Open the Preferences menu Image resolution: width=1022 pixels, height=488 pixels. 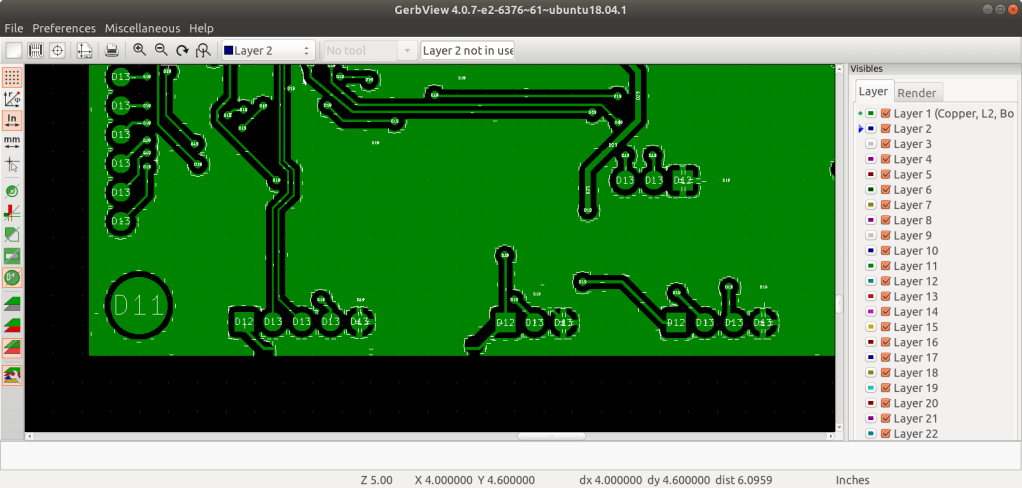pos(64,28)
